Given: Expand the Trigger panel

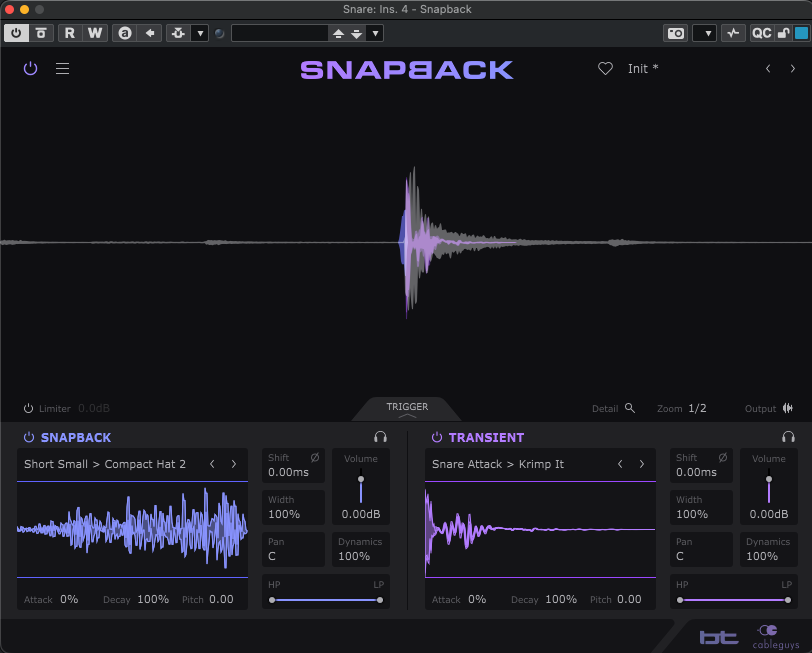Looking at the screenshot, I should 407,409.
